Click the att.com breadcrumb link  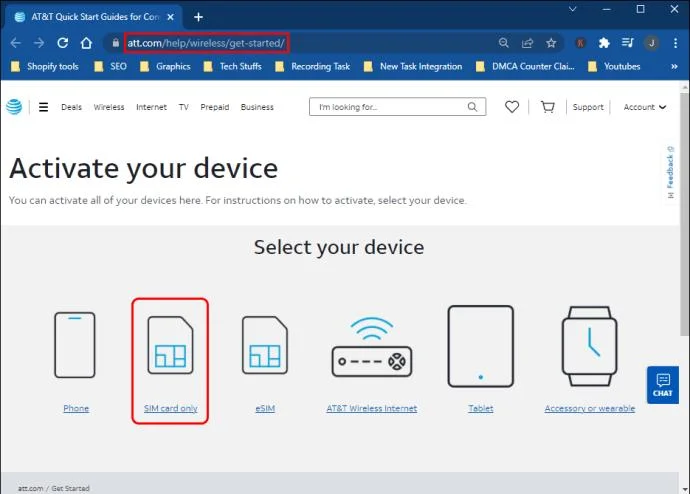(30, 488)
